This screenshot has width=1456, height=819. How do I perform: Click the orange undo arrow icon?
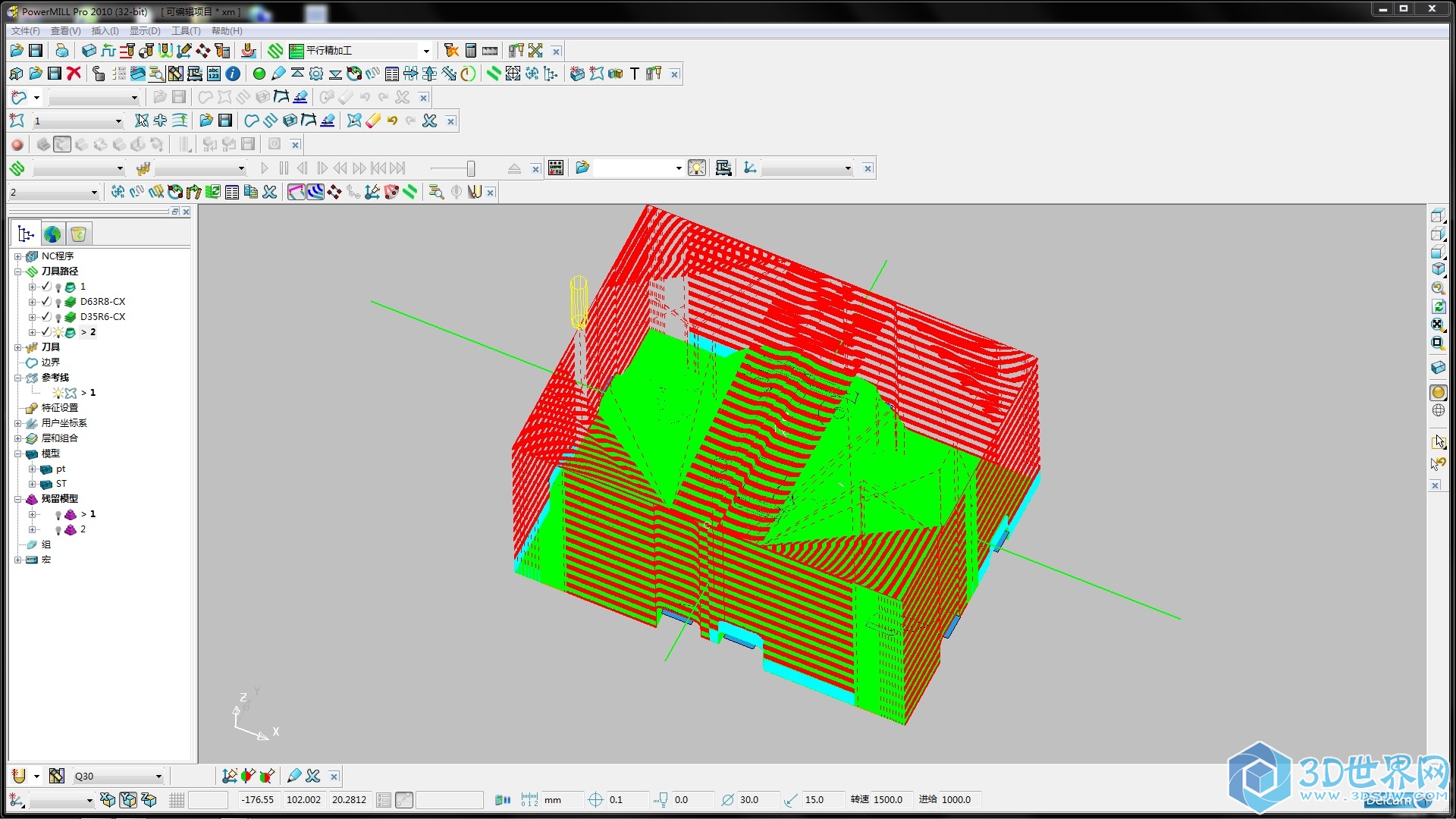pyautogui.click(x=392, y=121)
